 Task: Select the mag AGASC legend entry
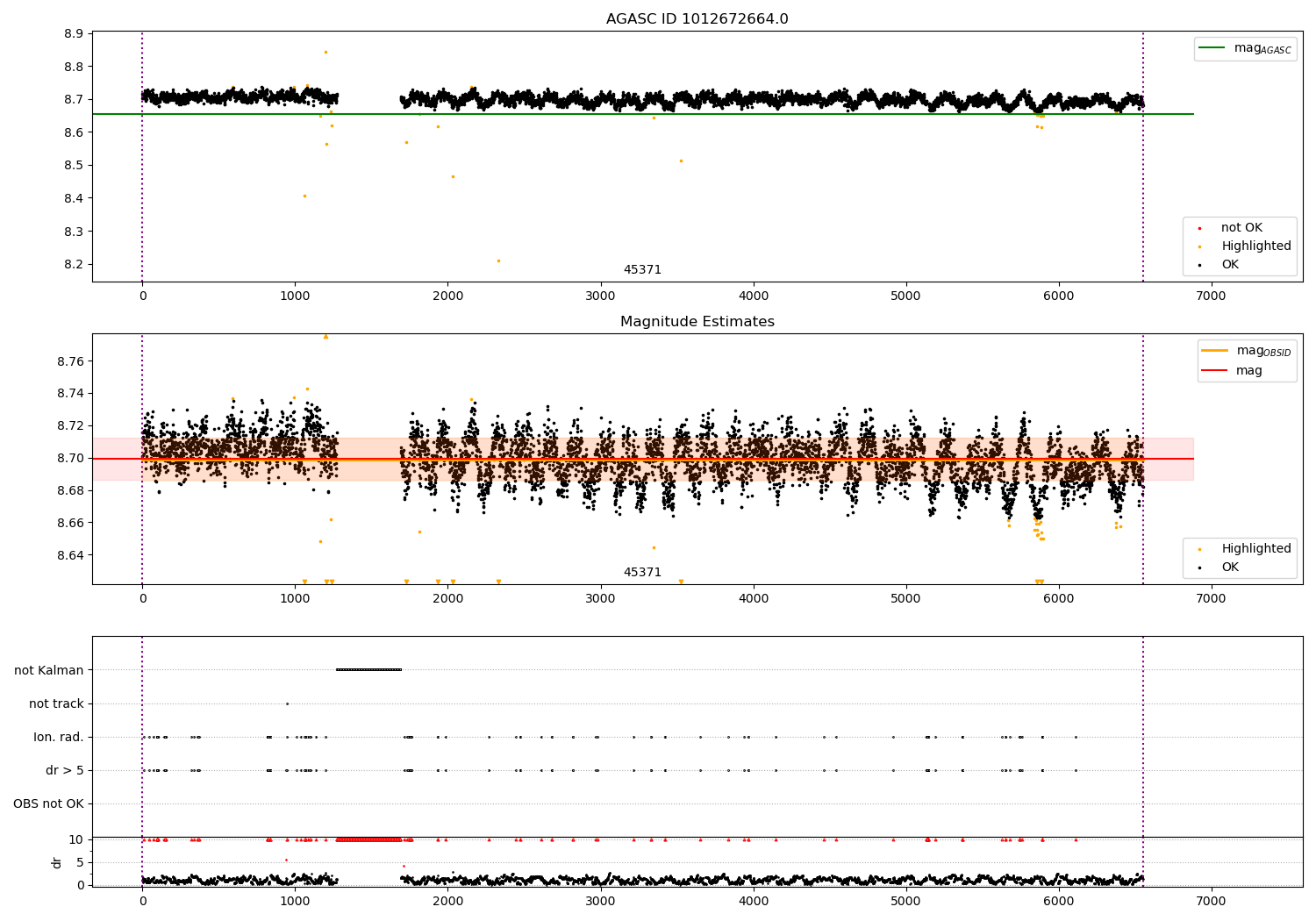point(1245,49)
